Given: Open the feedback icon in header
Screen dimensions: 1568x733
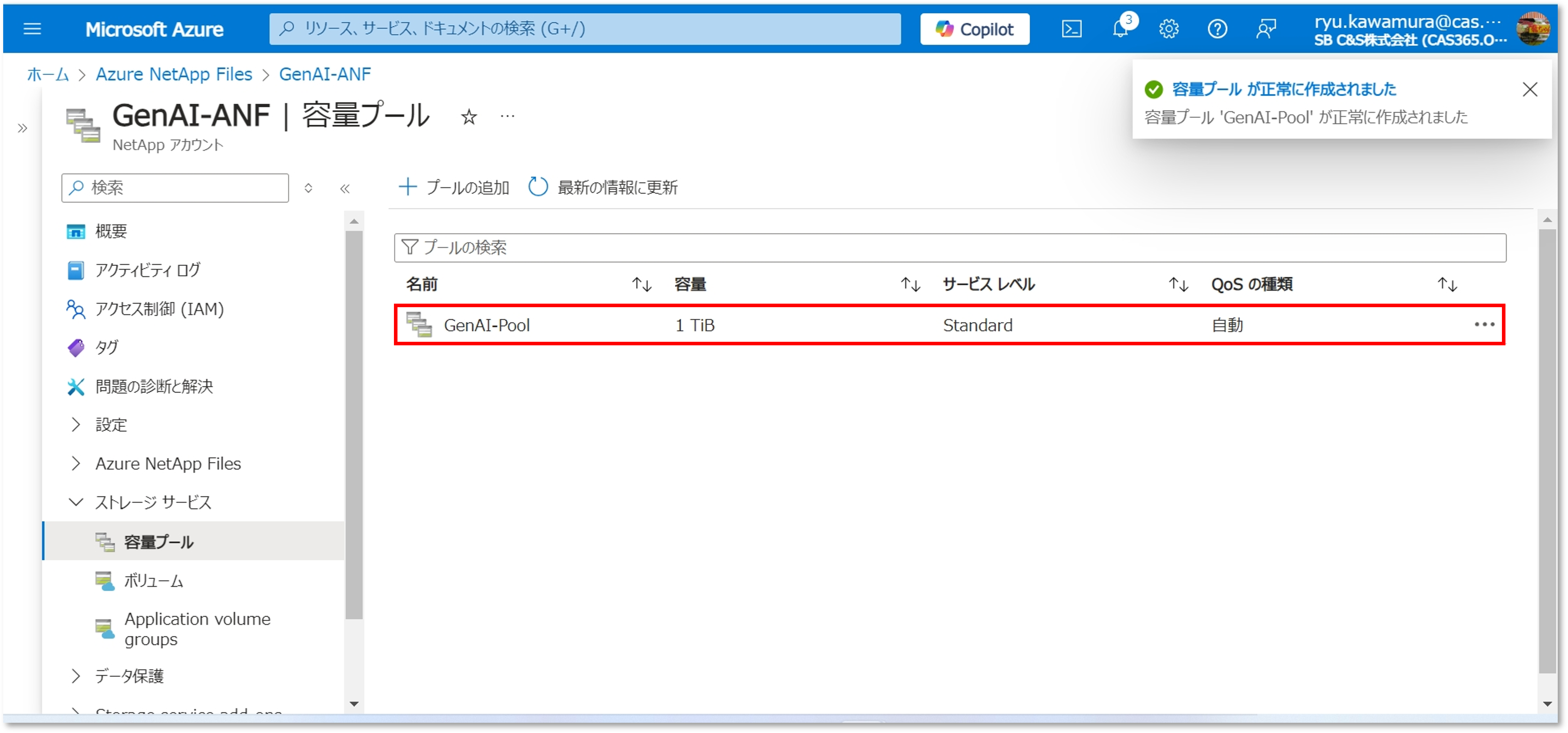Looking at the screenshot, I should tap(1266, 29).
